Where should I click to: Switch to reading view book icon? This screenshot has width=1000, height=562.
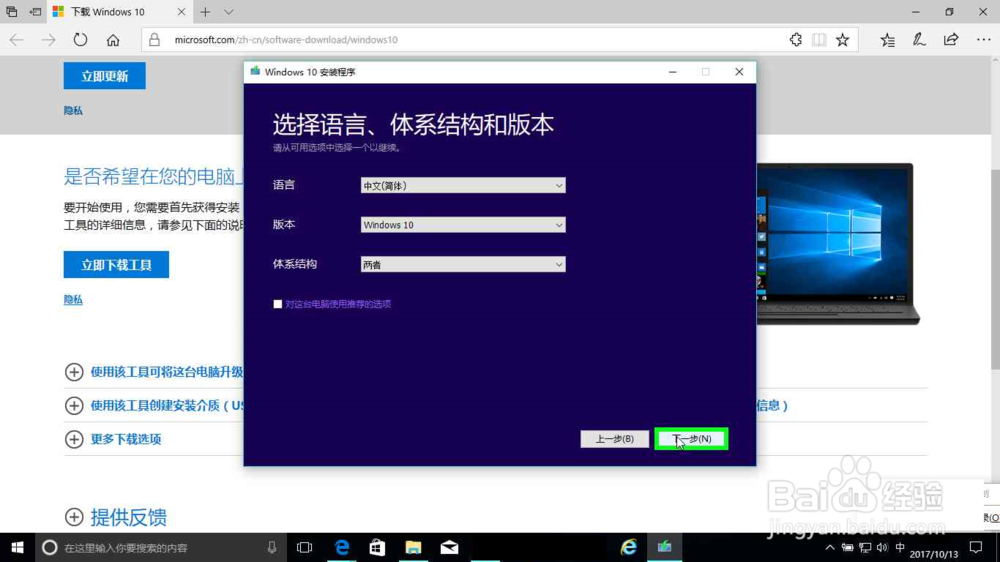point(819,40)
